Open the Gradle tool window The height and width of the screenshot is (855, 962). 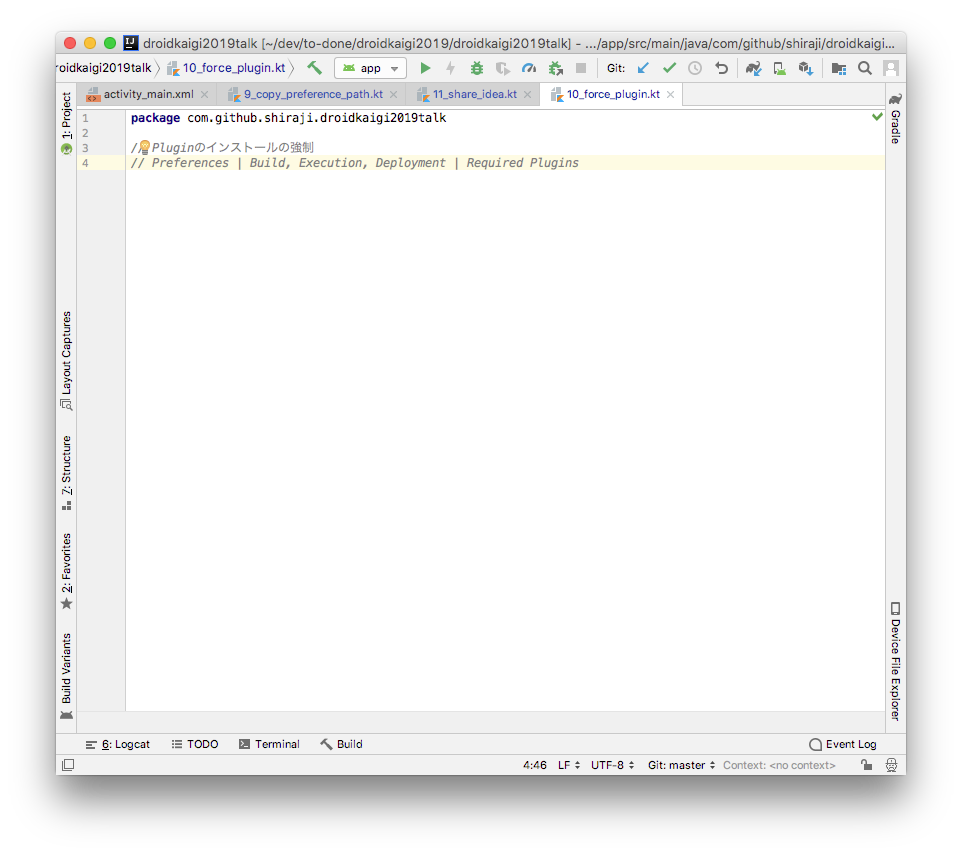895,118
